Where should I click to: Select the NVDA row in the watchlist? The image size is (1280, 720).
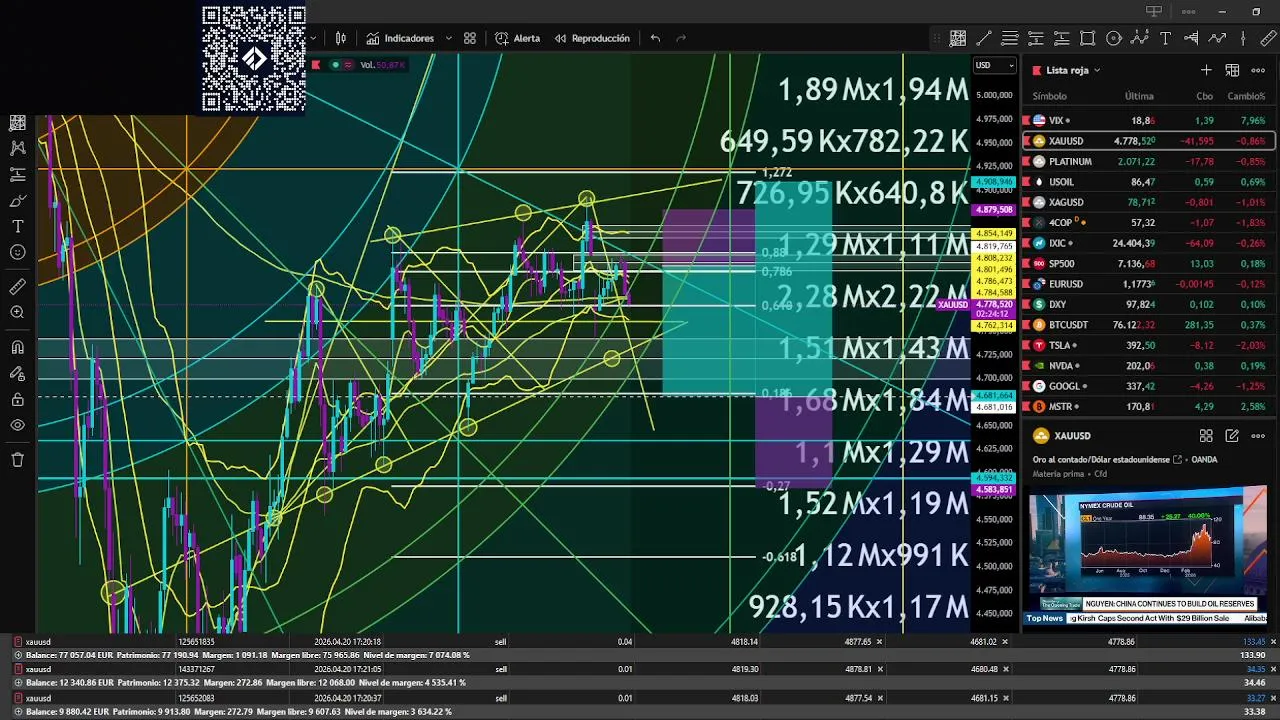[1149, 366]
